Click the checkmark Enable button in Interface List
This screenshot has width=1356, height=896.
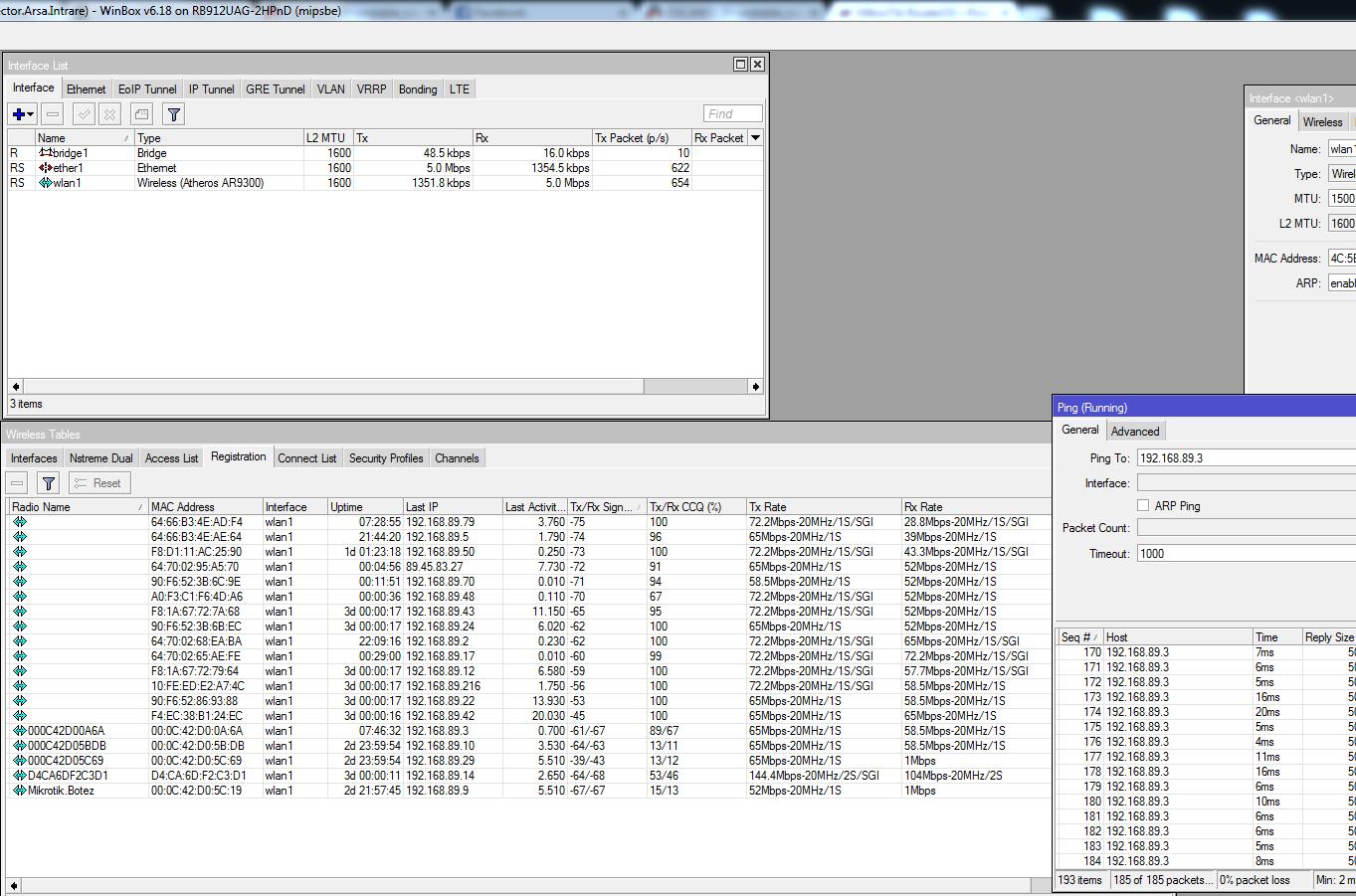pos(85,114)
